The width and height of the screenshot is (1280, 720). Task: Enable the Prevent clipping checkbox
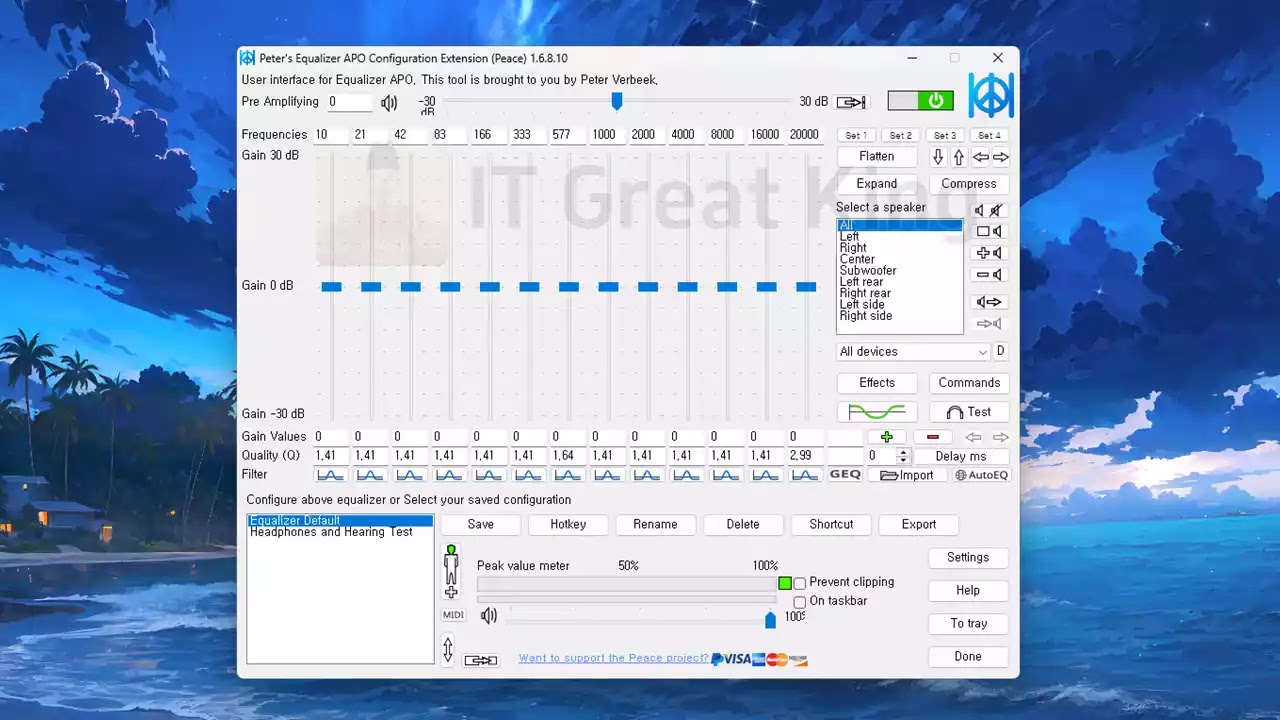[799, 583]
